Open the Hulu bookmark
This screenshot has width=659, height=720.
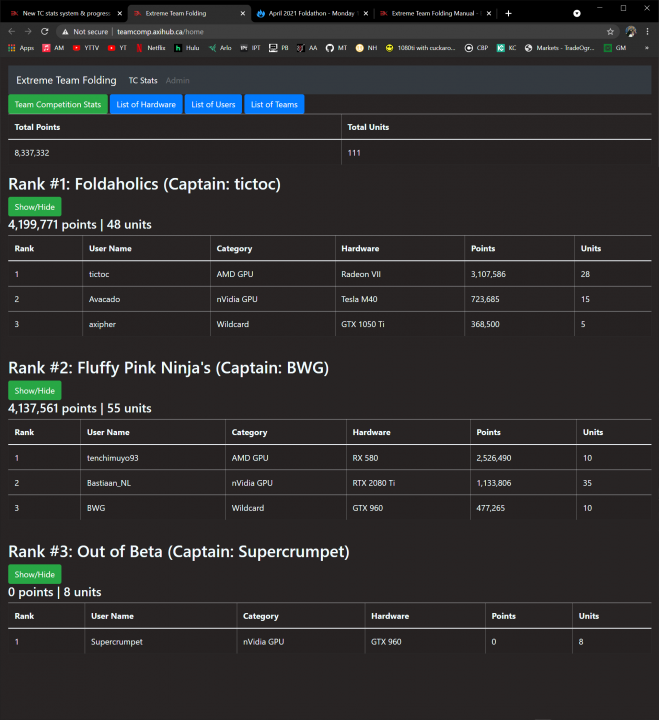point(186,47)
